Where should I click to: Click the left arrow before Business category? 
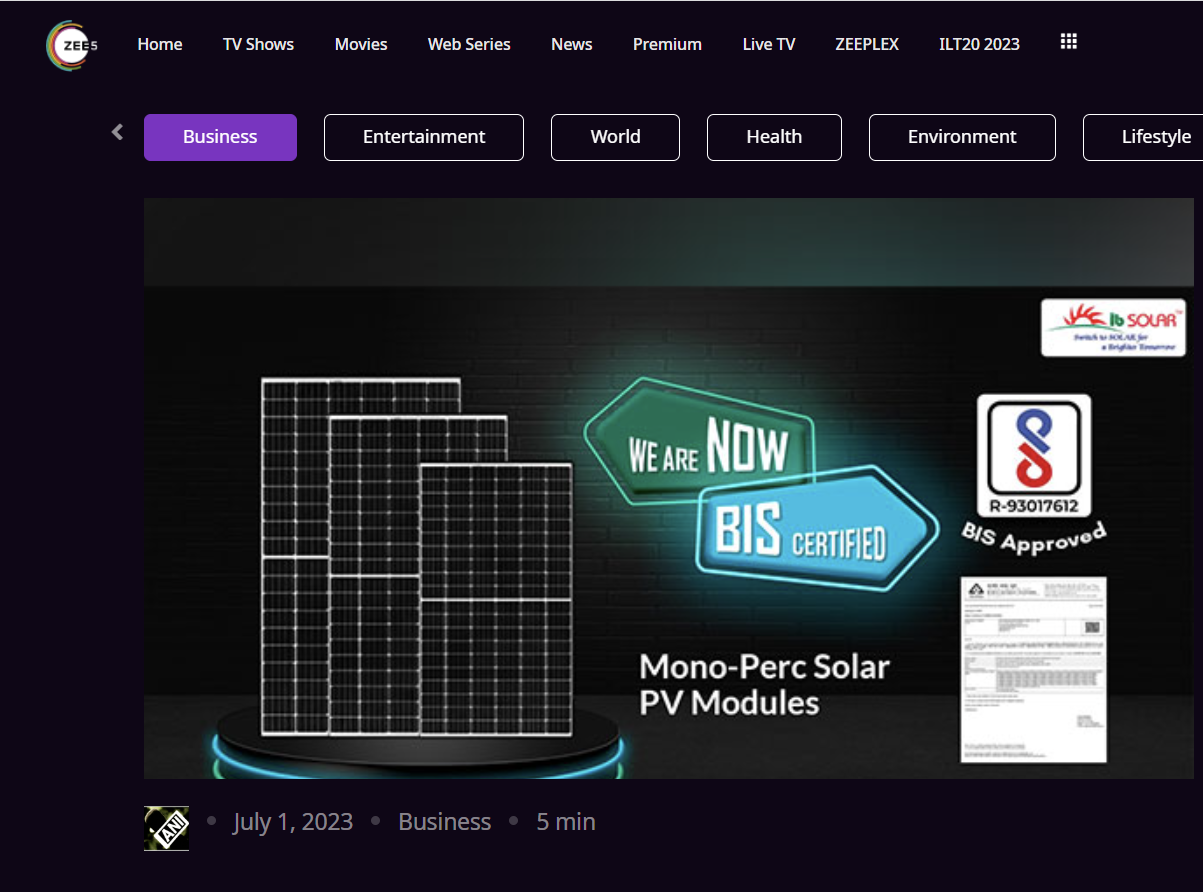[x=117, y=132]
